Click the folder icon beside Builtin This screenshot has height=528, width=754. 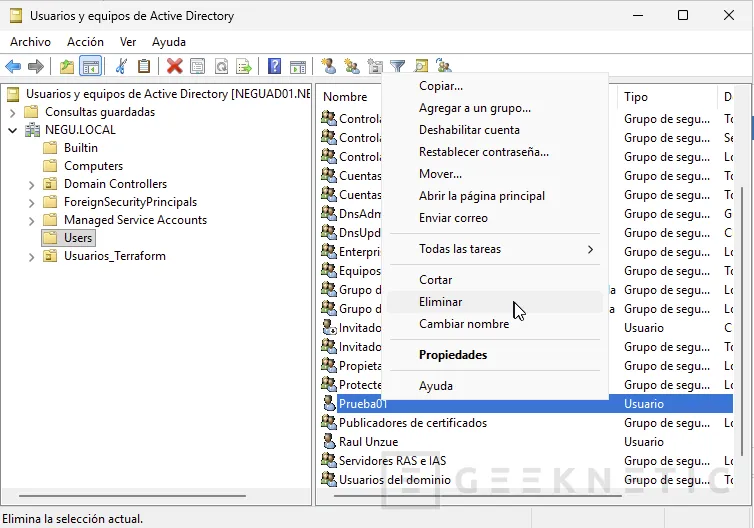tap(50, 148)
